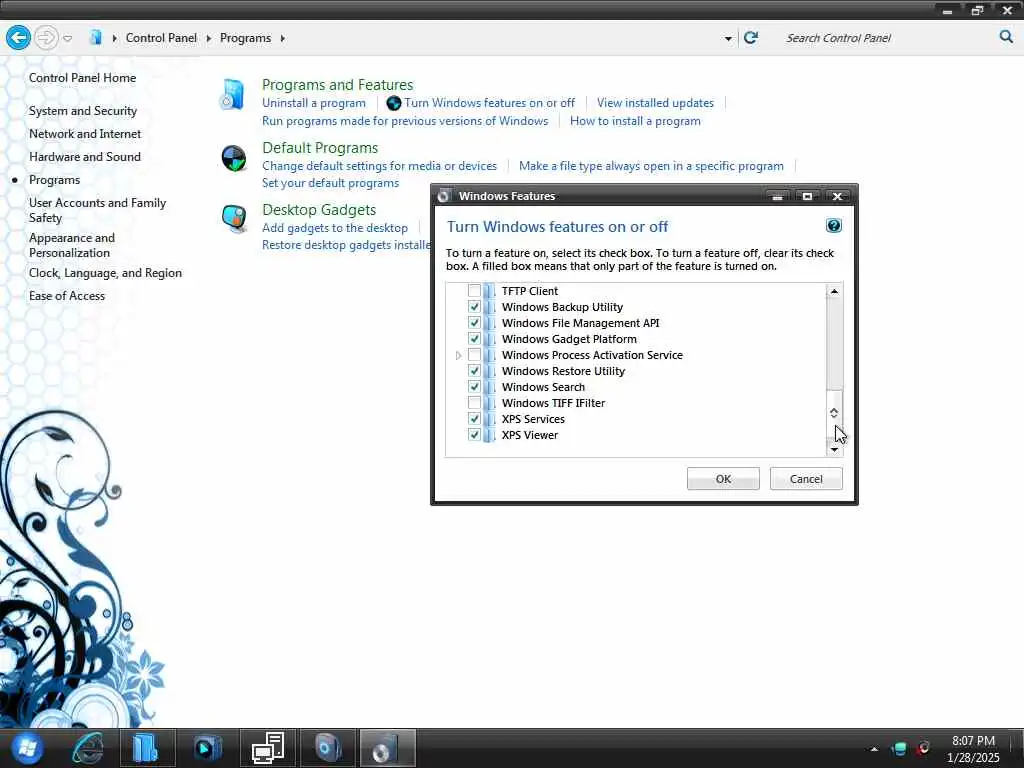The height and width of the screenshot is (768, 1024).
Task: Uncheck Windows Restore Utility checkbox
Action: [x=474, y=371]
